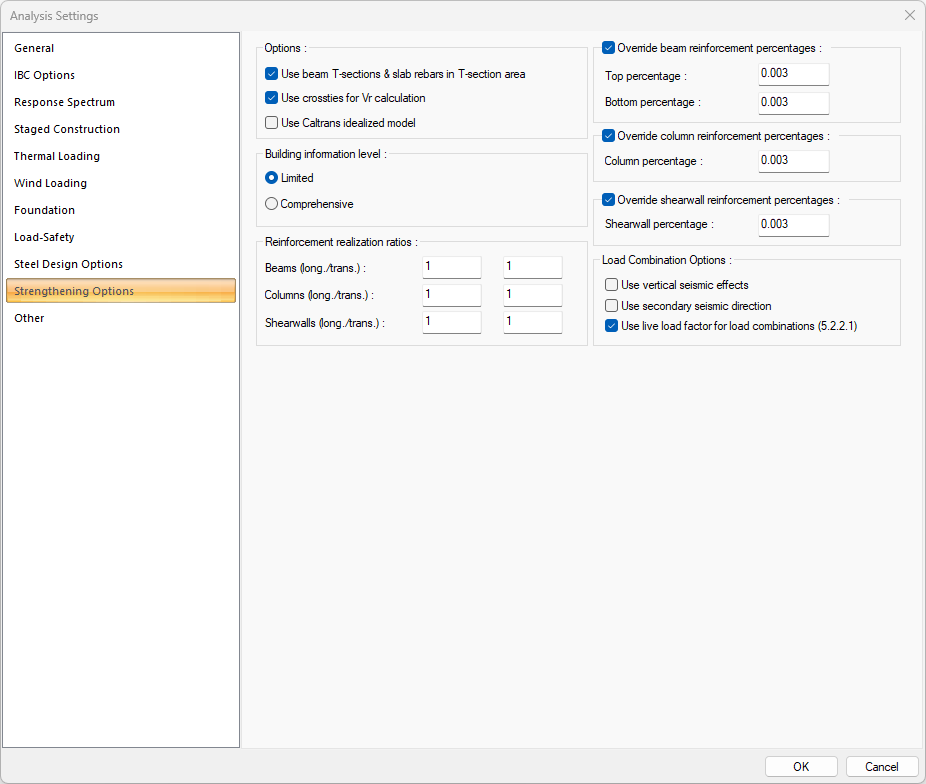Select the Foundation category

[x=45, y=210]
